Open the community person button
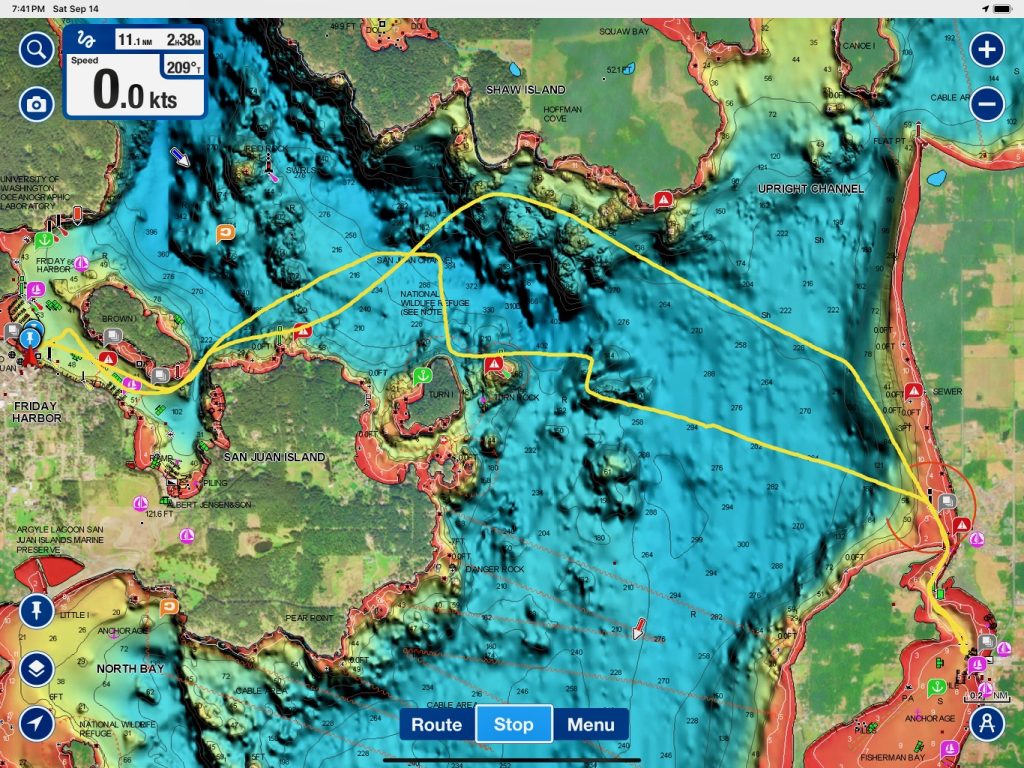This screenshot has height=768, width=1024. pyautogui.click(x=987, y=723)
